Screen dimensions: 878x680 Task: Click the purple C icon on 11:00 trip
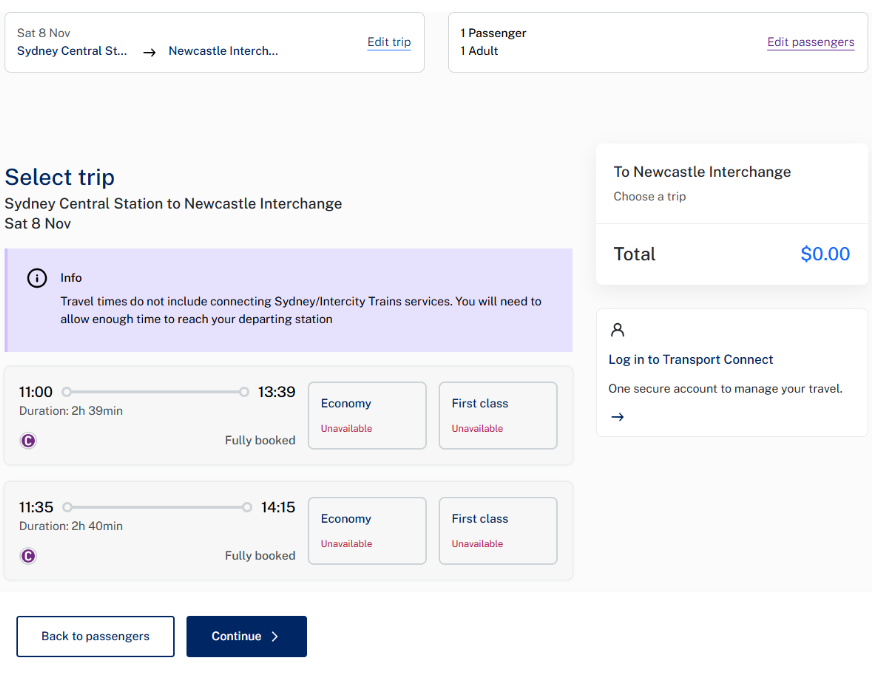28,440
